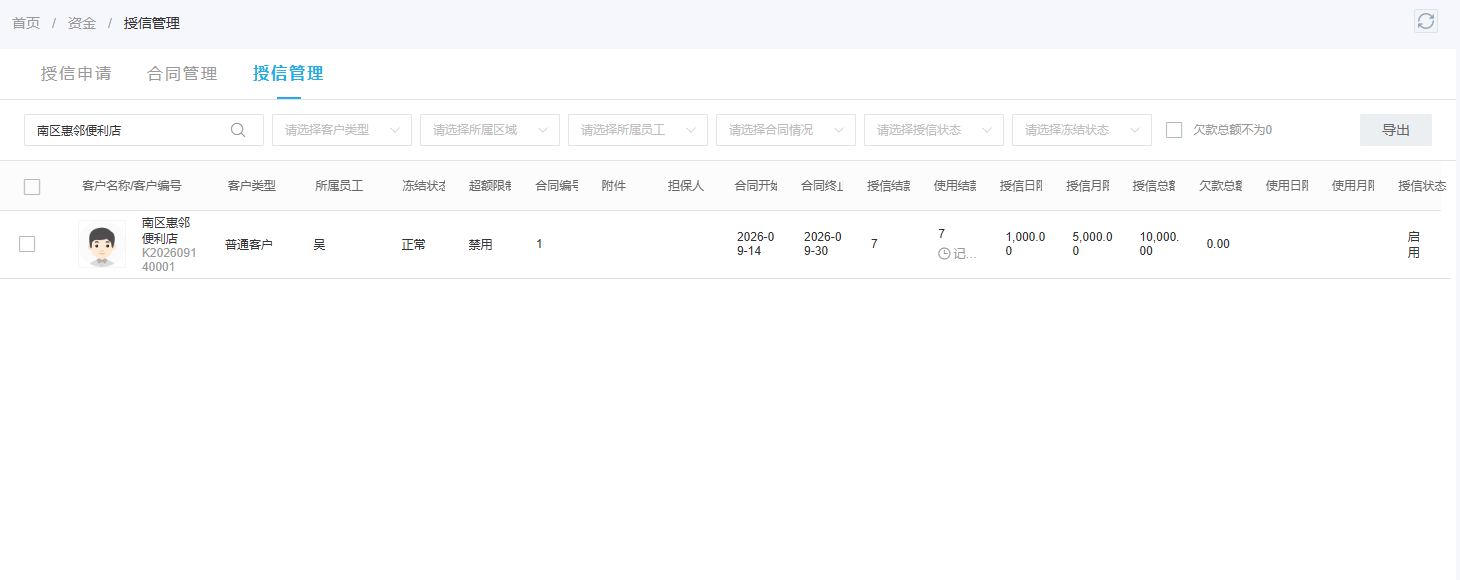The height and width of the screenshot is (580, 1460).
Task: Click the search field containing 南区惠邻便利店
Action: pyautogui.click(x=144, y=130)
